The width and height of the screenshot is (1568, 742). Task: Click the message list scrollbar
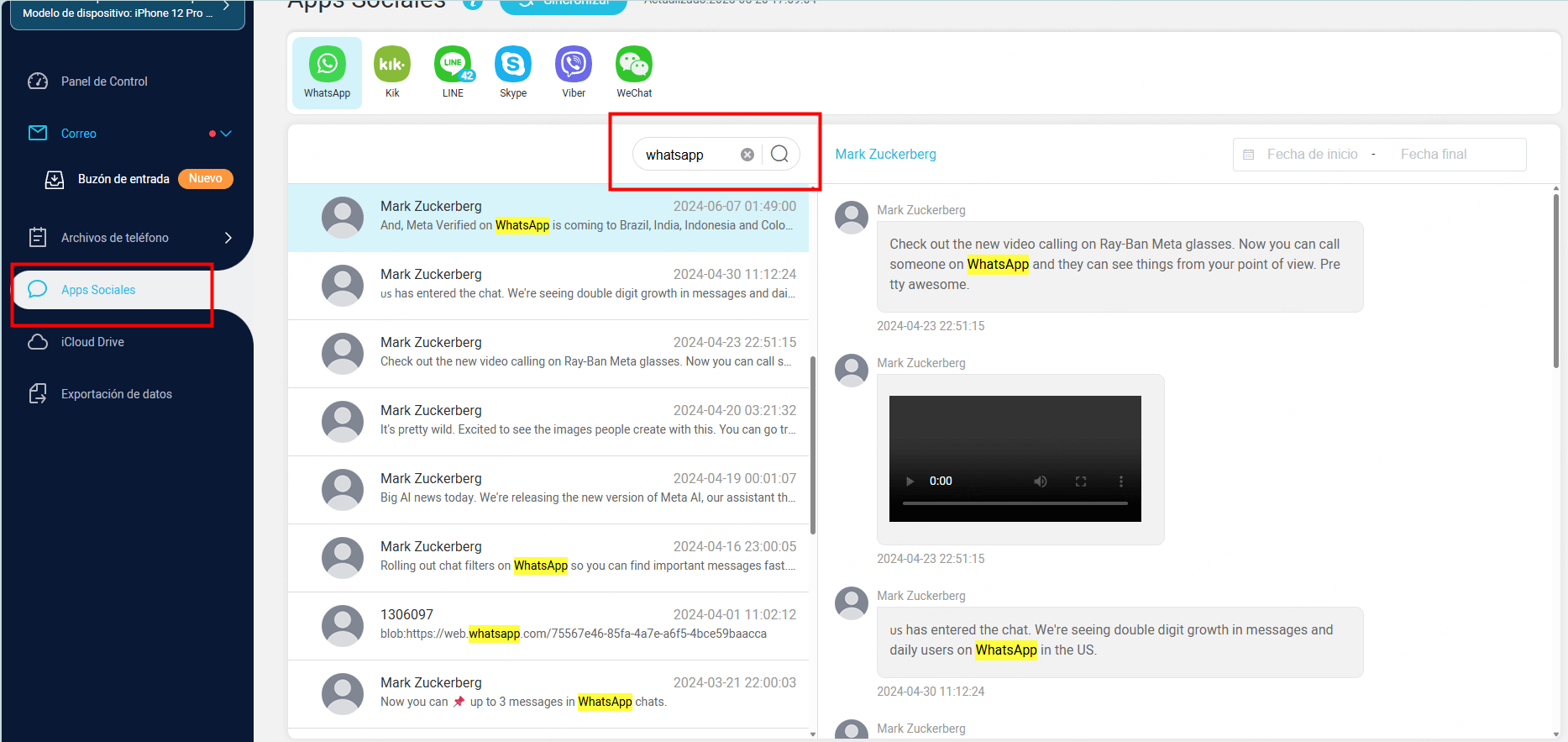812,445
